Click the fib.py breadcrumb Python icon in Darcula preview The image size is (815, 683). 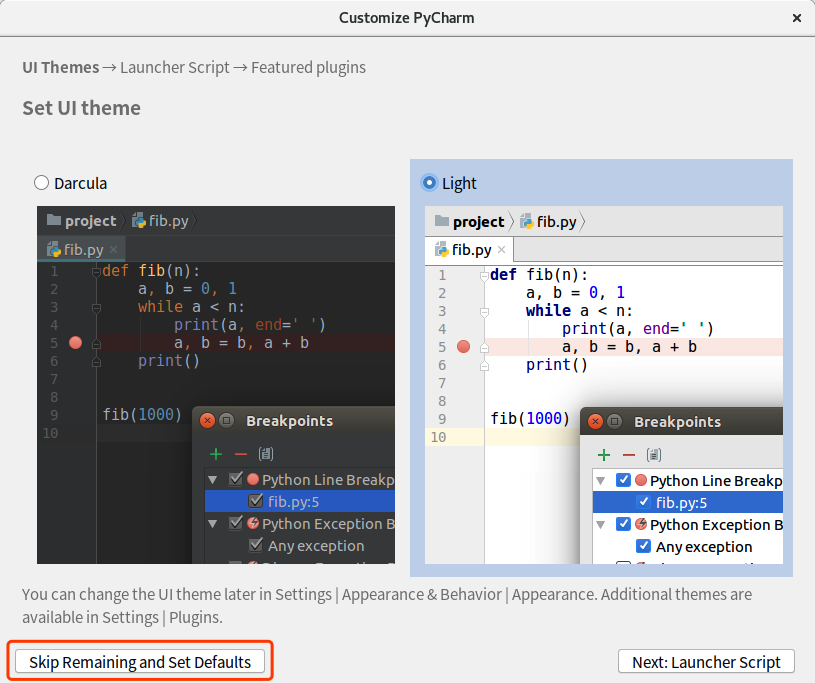139,220
